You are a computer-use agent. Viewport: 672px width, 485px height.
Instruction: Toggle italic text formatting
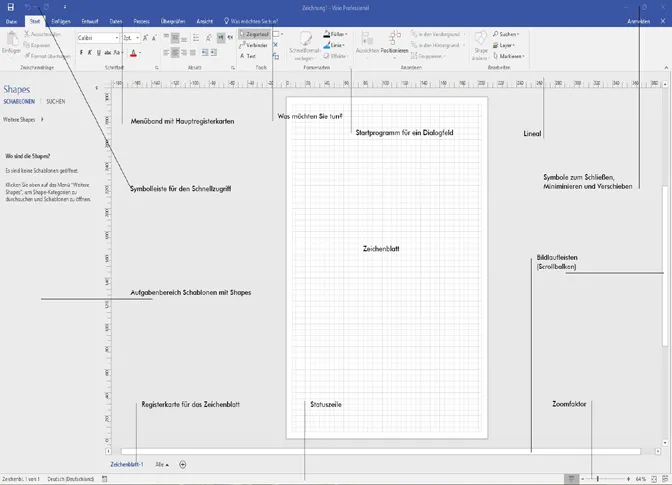click(91, 52)
